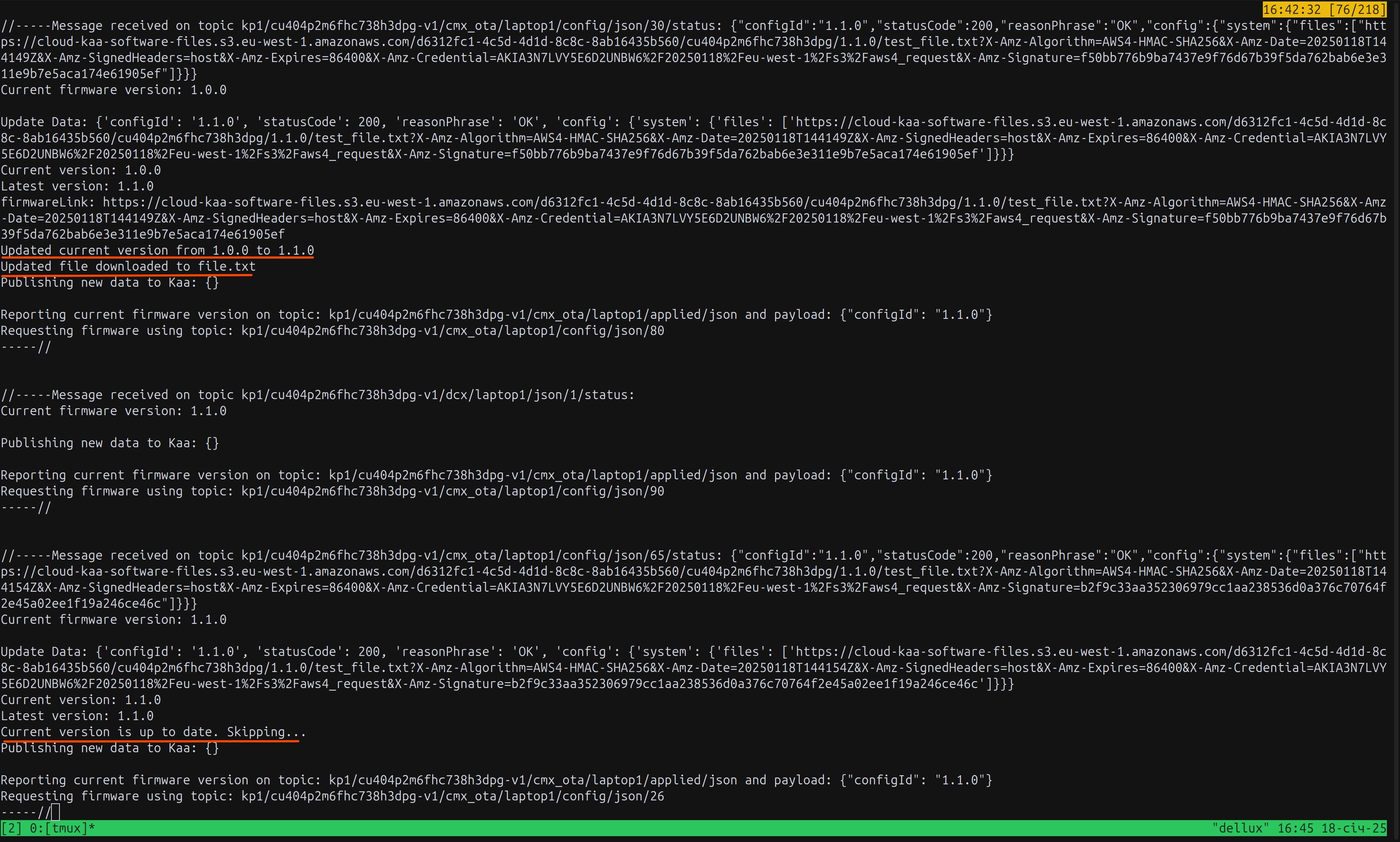Click the "firmwareLink:" label
This screenshot has width=1400, height=842.
point(48,202)
